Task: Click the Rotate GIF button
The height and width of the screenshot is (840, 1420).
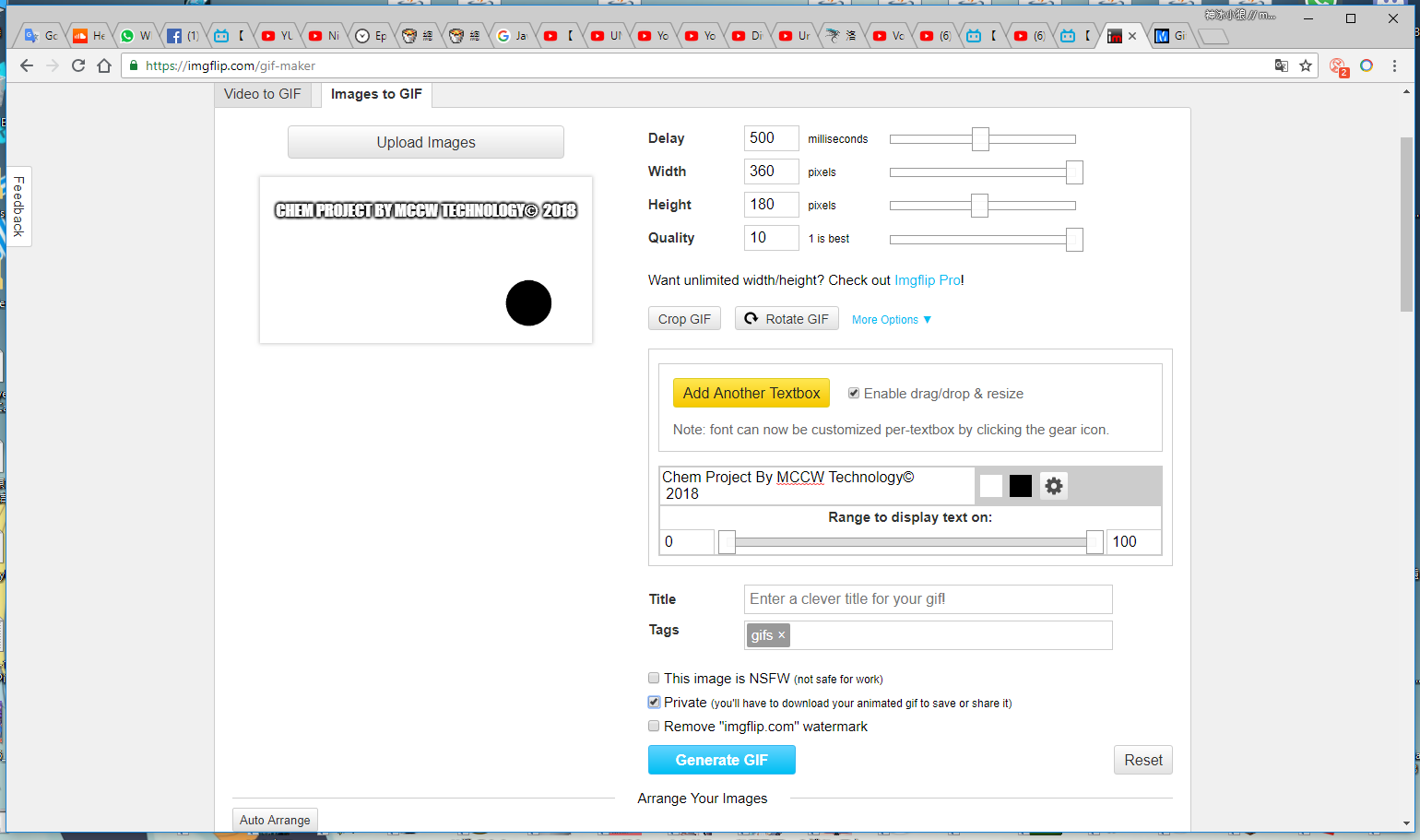Action: point(787,319)
